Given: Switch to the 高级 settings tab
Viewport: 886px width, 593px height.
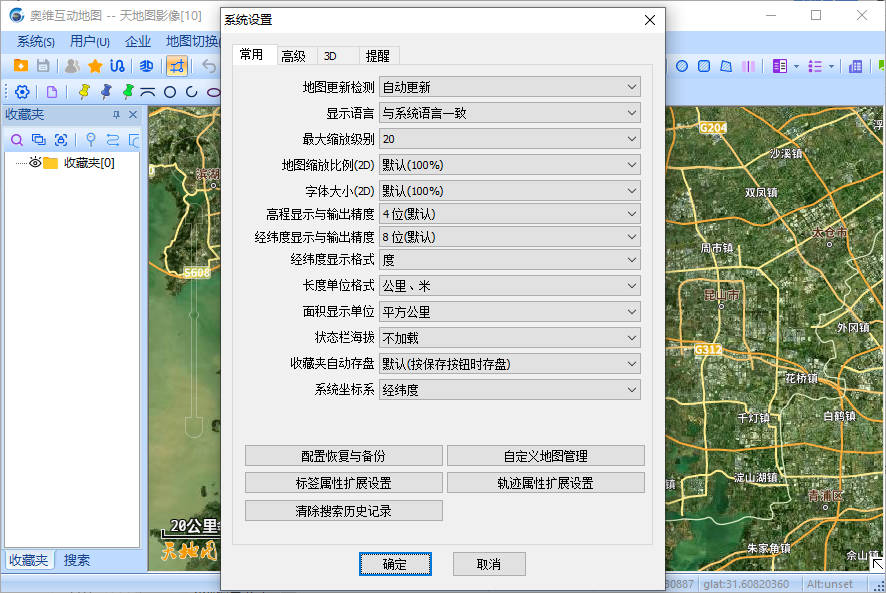Looking at the screenshot, I should click(x=293, y=56).
